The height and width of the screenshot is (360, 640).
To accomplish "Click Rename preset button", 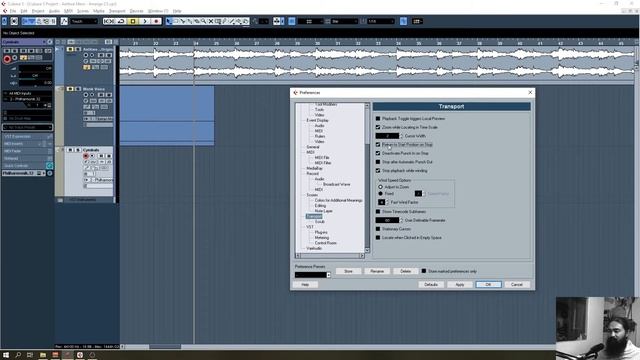I will pyautogui.click(x=377, y=271).
